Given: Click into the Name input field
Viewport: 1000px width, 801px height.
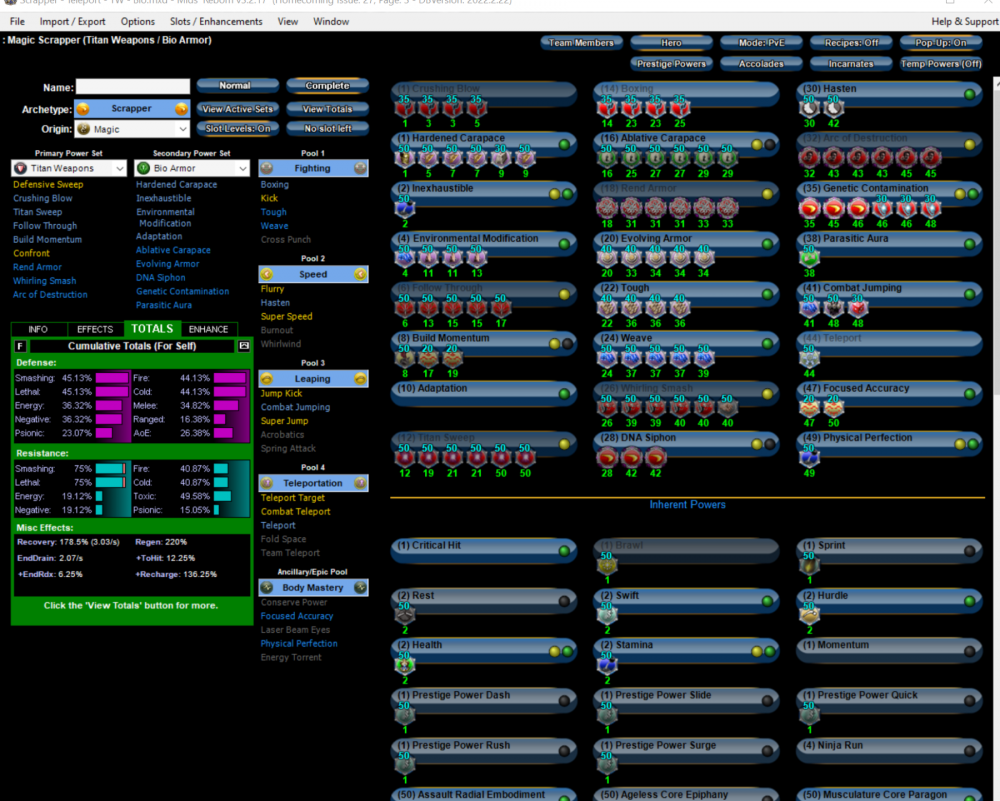Looking at the screenshot, I should 133,87.
